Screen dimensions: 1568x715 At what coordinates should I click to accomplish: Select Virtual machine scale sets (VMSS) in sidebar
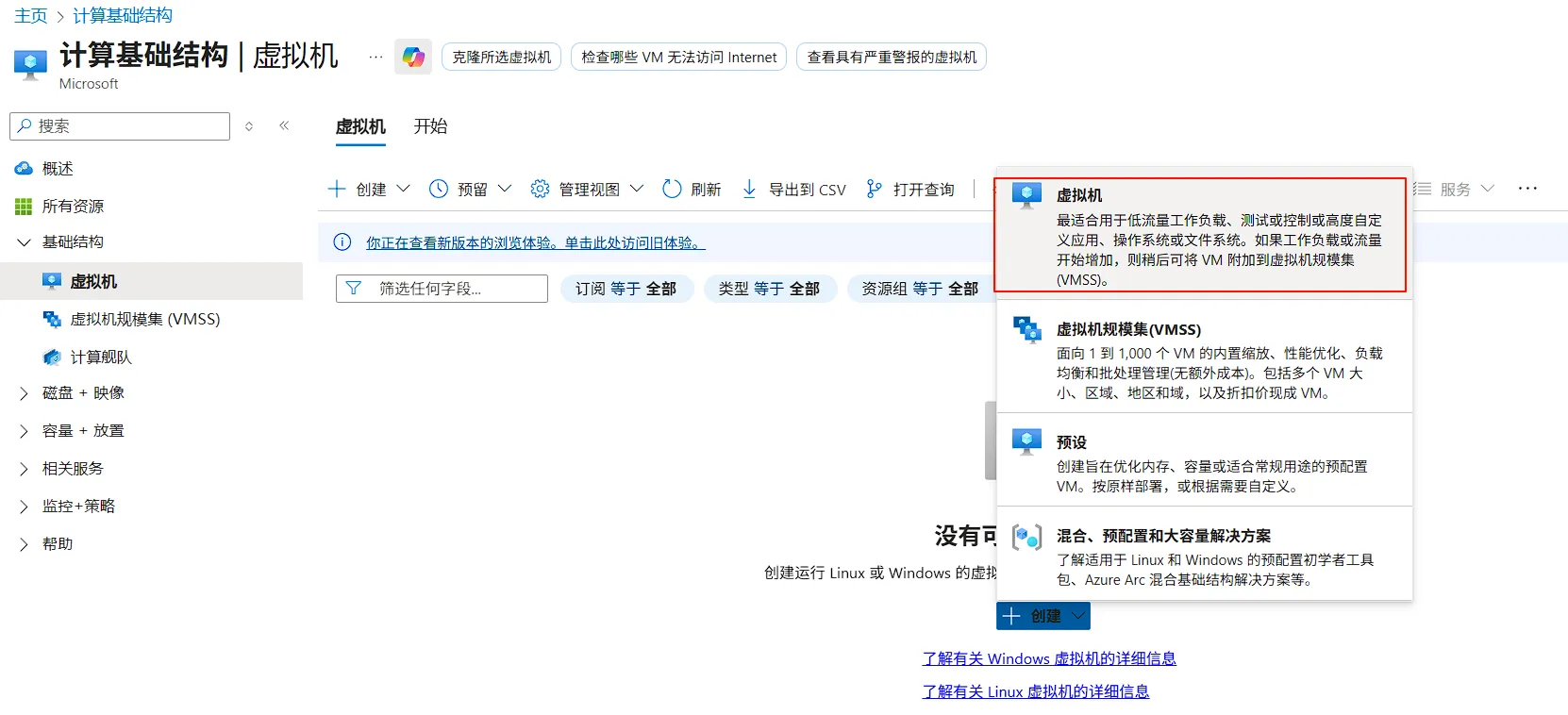pyautogui.click(x=144, y=320)
